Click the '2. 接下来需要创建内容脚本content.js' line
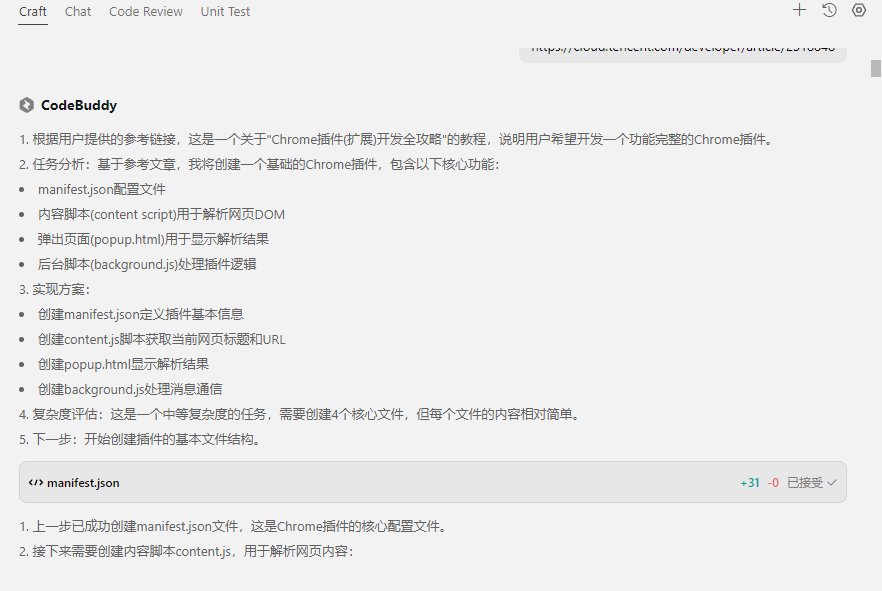The height and width of the screenshot is (591, 882). coord(186,551)
